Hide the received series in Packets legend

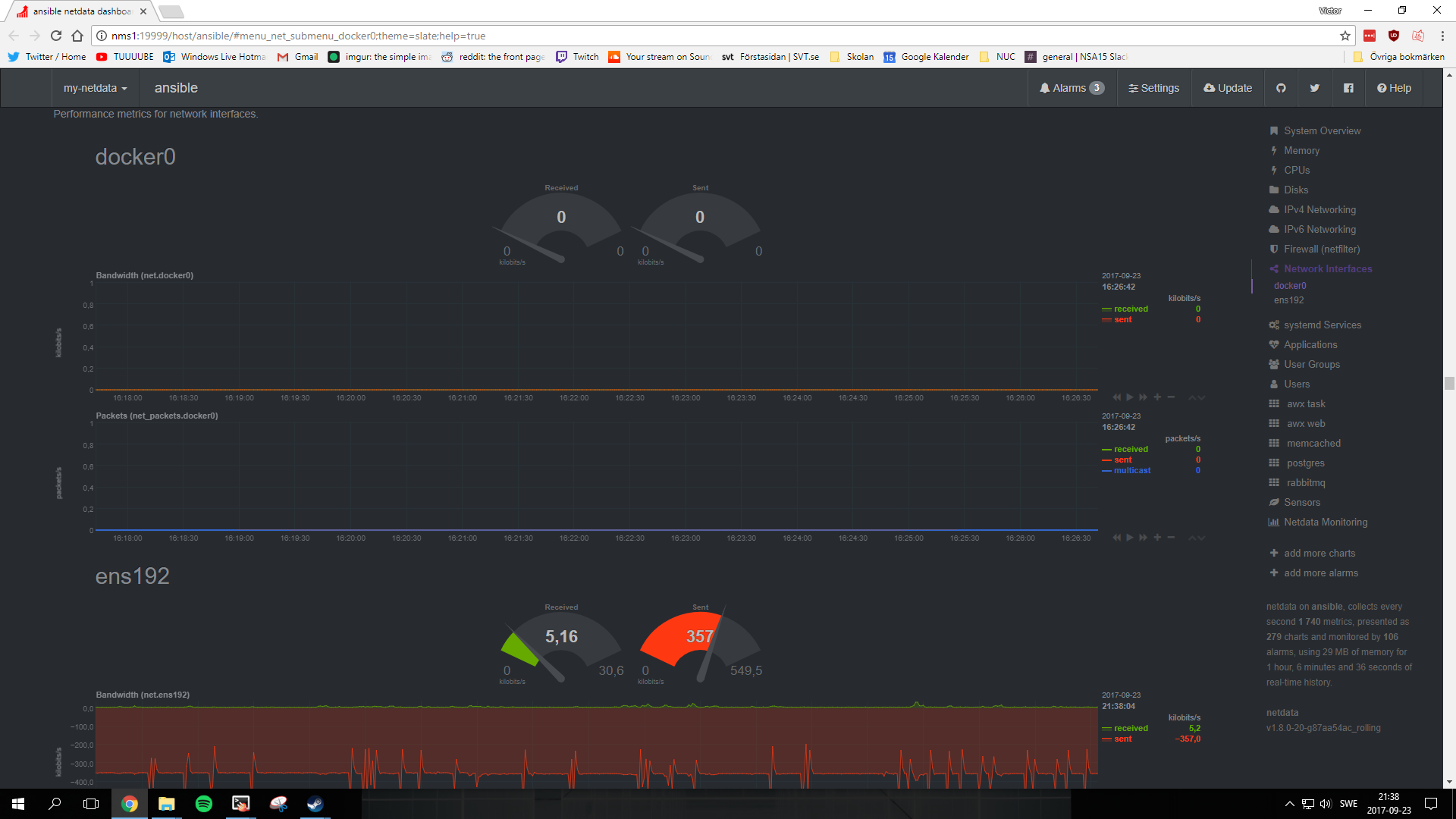pyautogui.click(x=1129, y=448)
